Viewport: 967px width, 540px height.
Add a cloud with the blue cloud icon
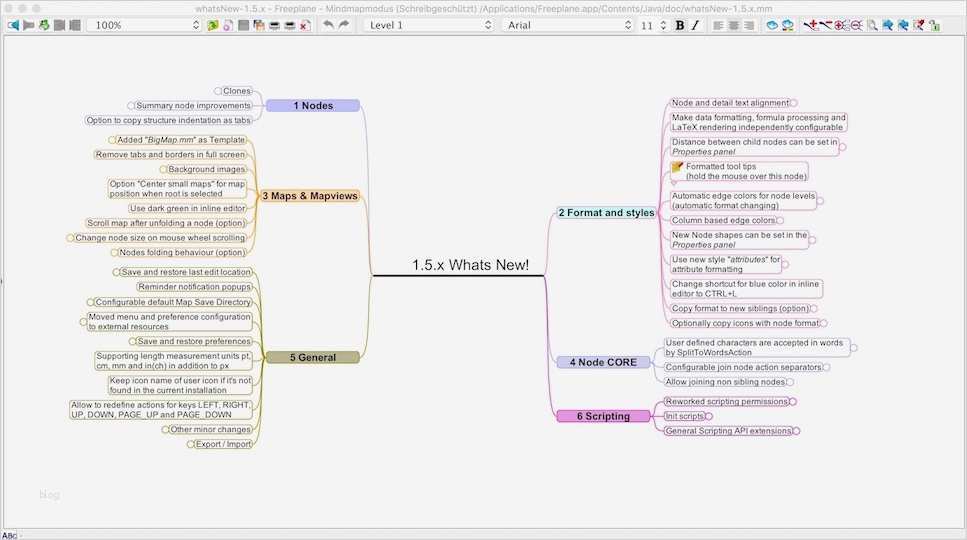coord(772,25)
